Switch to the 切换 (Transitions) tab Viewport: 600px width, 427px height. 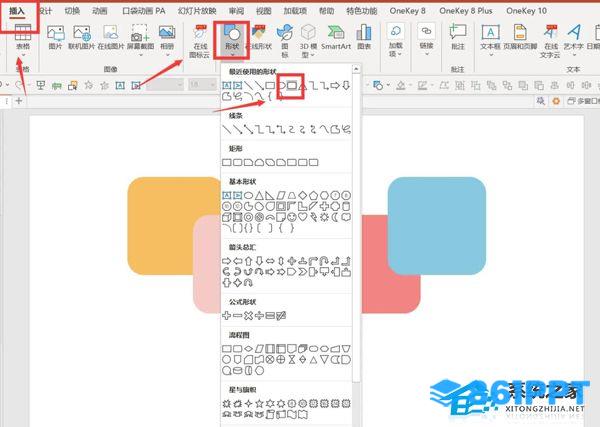pos(72,11)
